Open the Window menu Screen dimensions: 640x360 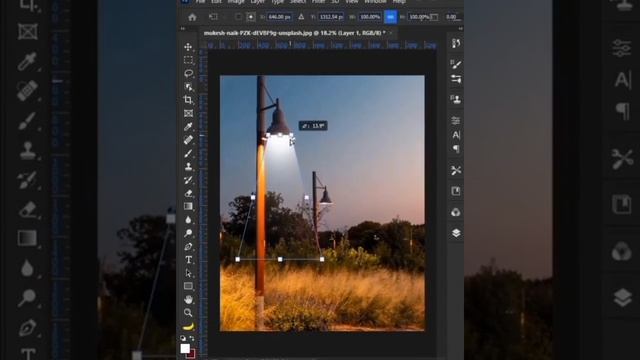[375, 2]
